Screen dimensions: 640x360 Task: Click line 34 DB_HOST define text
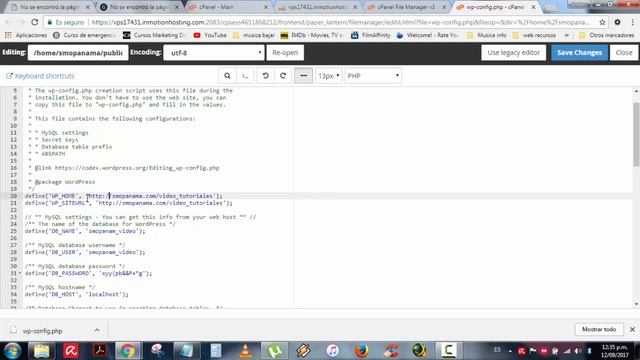pos(76,294)
